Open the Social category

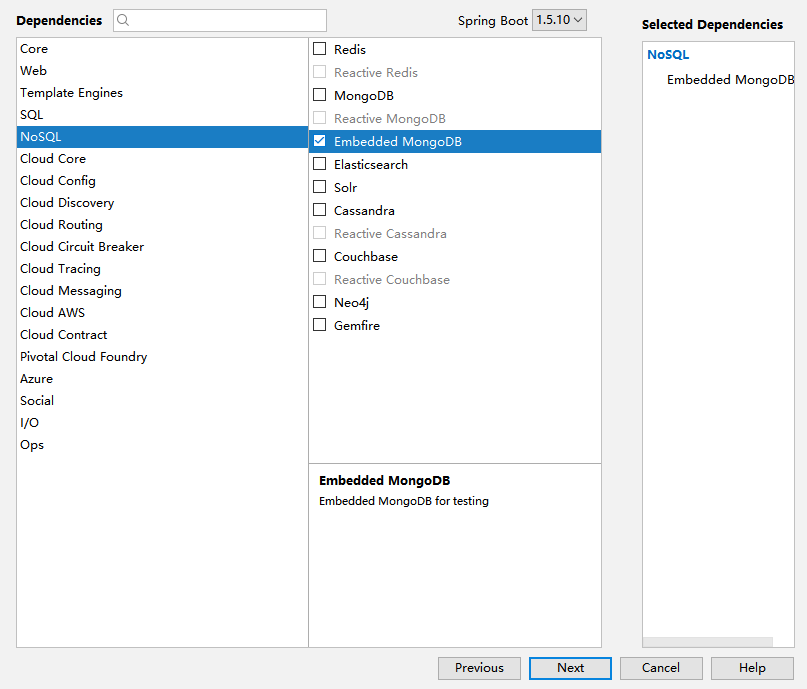(x=162, y=401)
